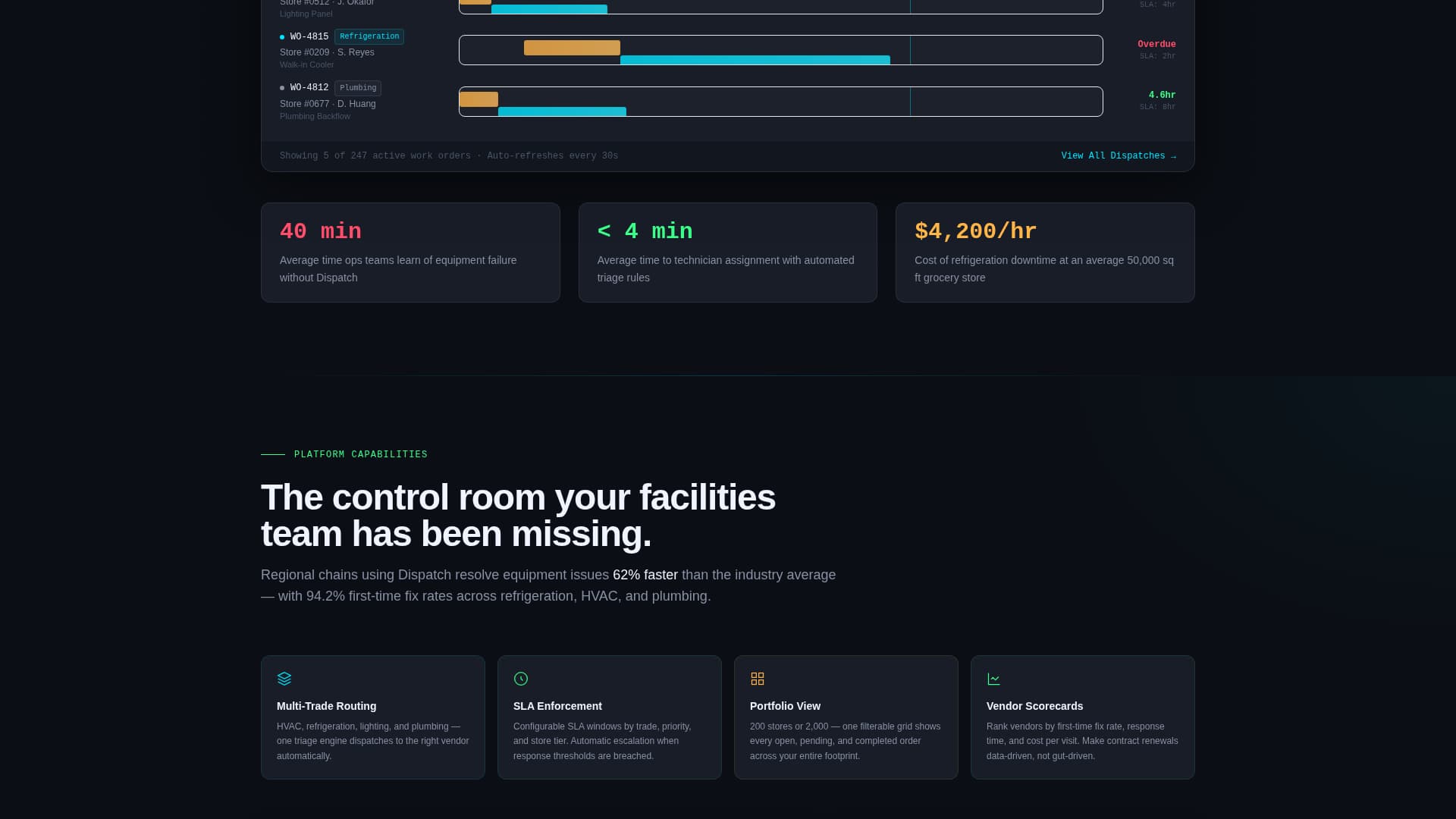
Task: Select the Refrigeration tag on WO-4815
Action: tap(369, 36)
